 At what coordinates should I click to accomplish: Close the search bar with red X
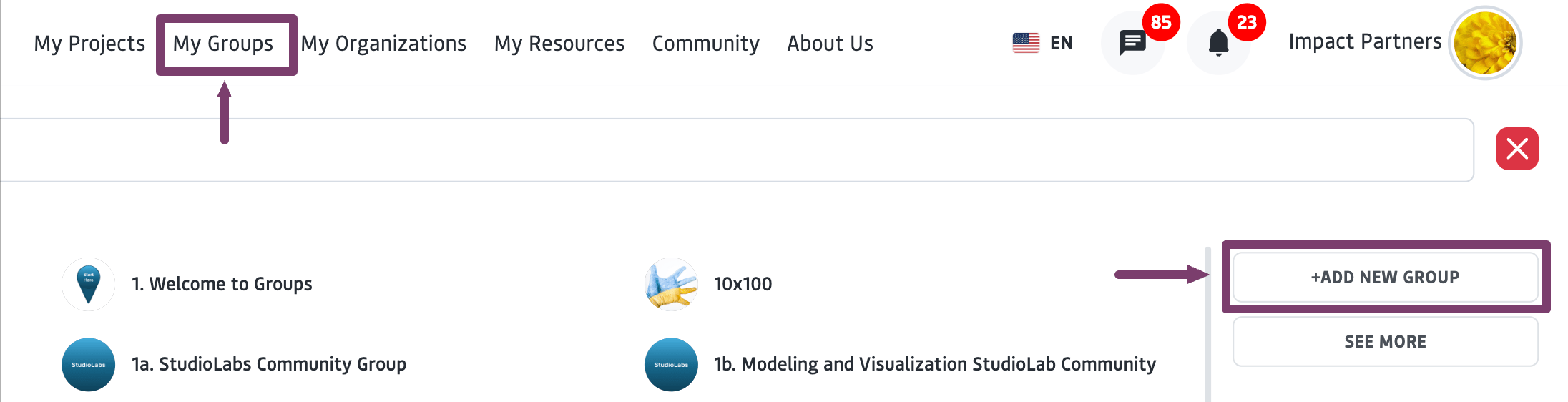(x=1517, y=149)
